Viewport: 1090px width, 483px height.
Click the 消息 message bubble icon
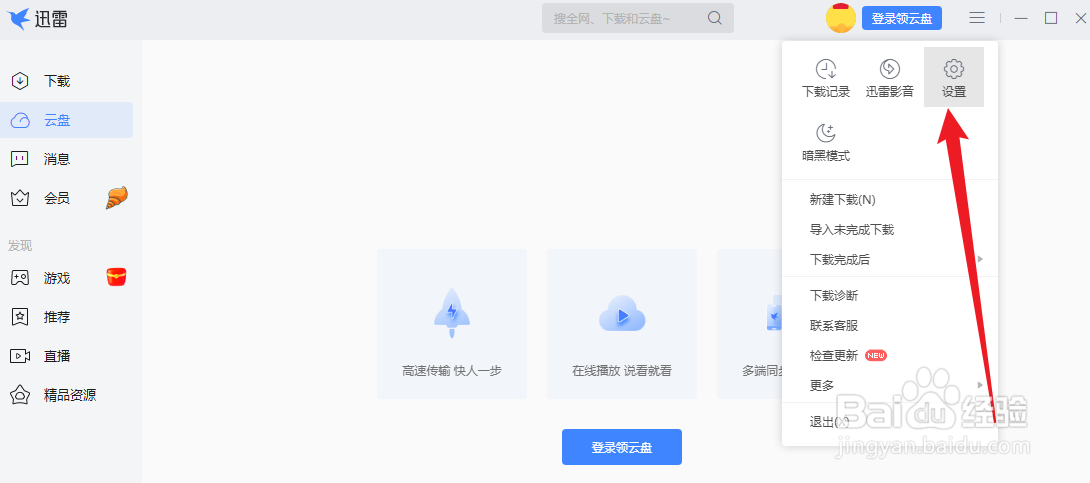pyautogui.click(x=20, y=159)
